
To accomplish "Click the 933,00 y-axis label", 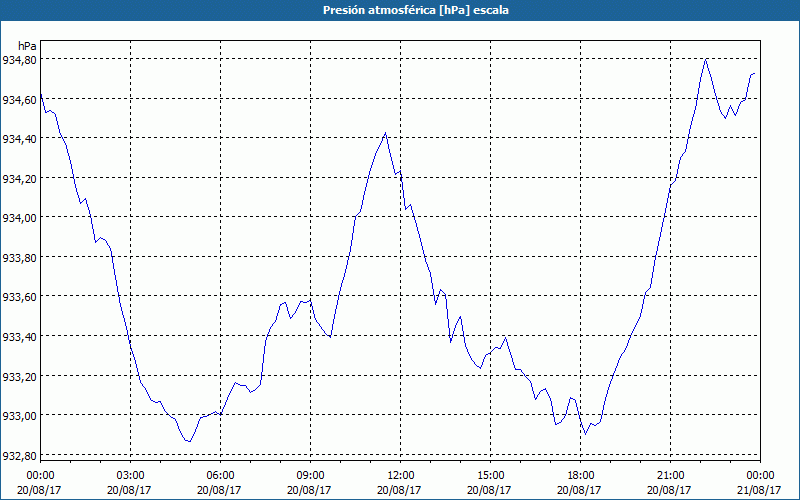I will click(19, 416).
